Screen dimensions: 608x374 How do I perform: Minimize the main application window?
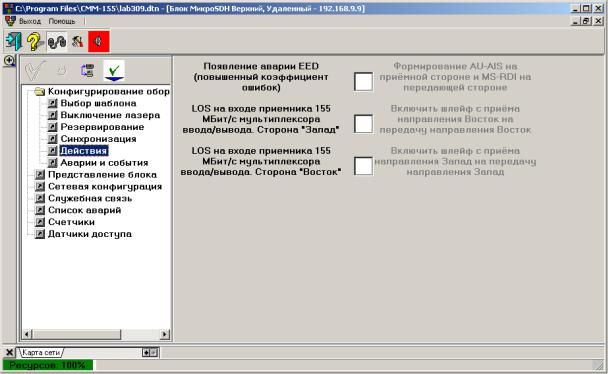point(576,8)
